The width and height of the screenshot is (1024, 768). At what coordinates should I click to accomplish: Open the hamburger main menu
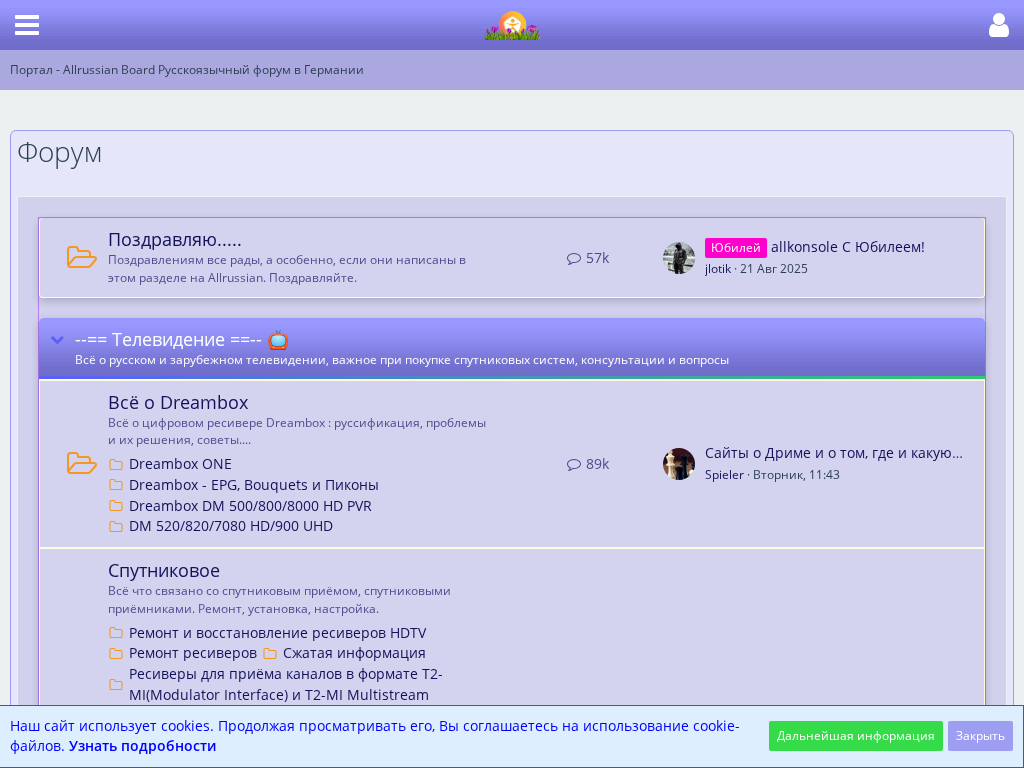click(x=27, y=25)
